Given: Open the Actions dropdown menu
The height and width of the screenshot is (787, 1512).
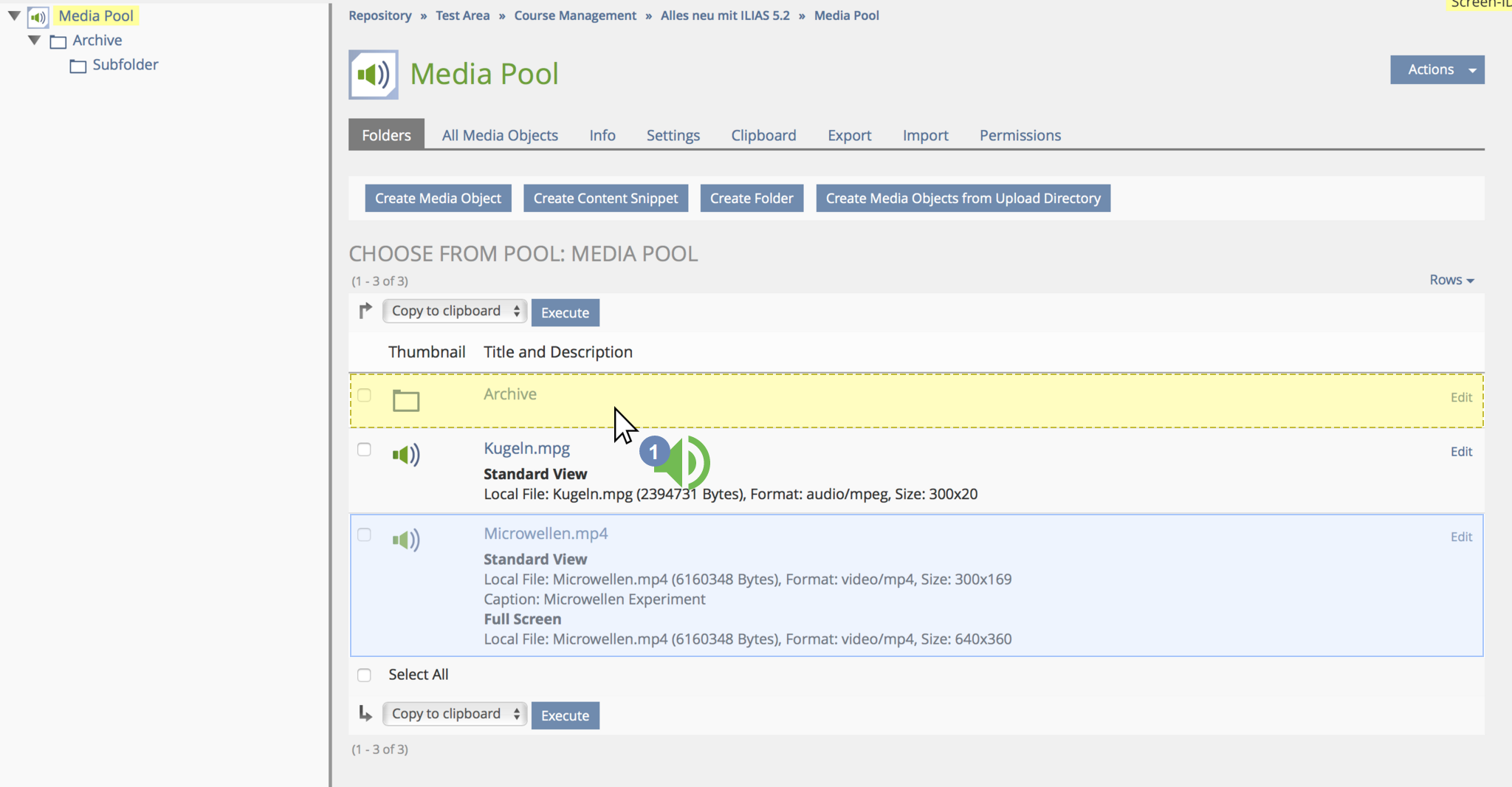Looking at the screenshot, I should (x=1437, y=70).
